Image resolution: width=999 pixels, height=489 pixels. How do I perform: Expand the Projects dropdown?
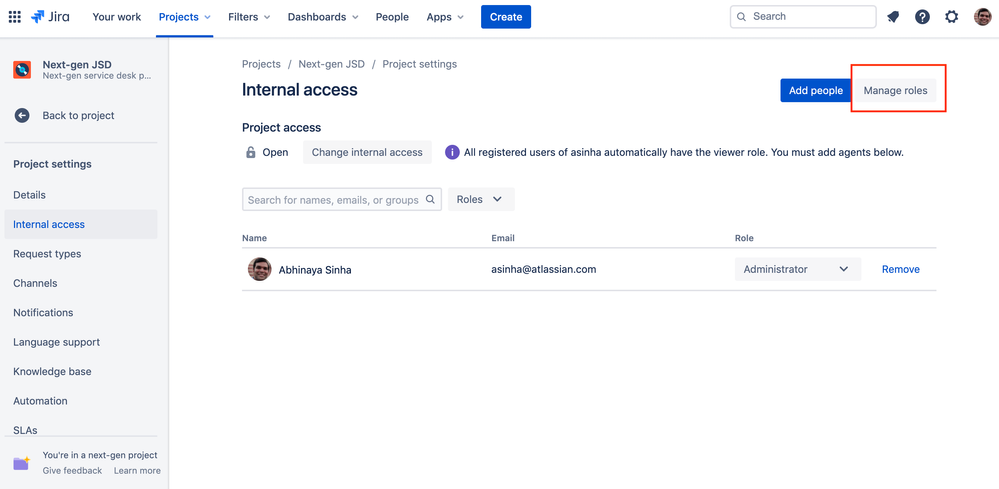tap(185, 17)
